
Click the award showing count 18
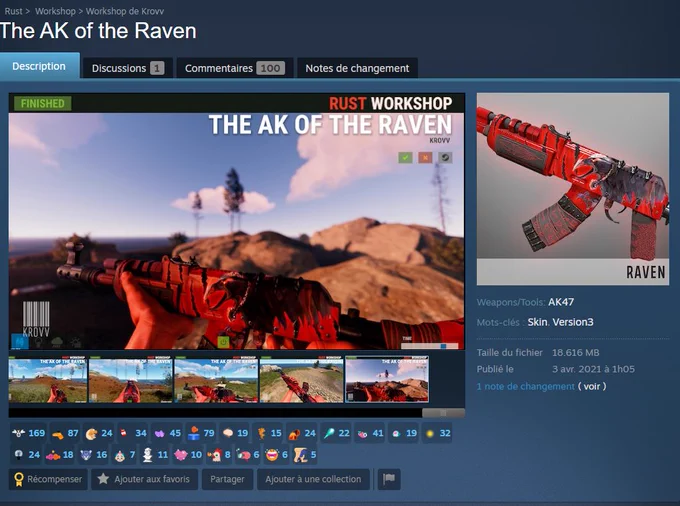(60, 454)
